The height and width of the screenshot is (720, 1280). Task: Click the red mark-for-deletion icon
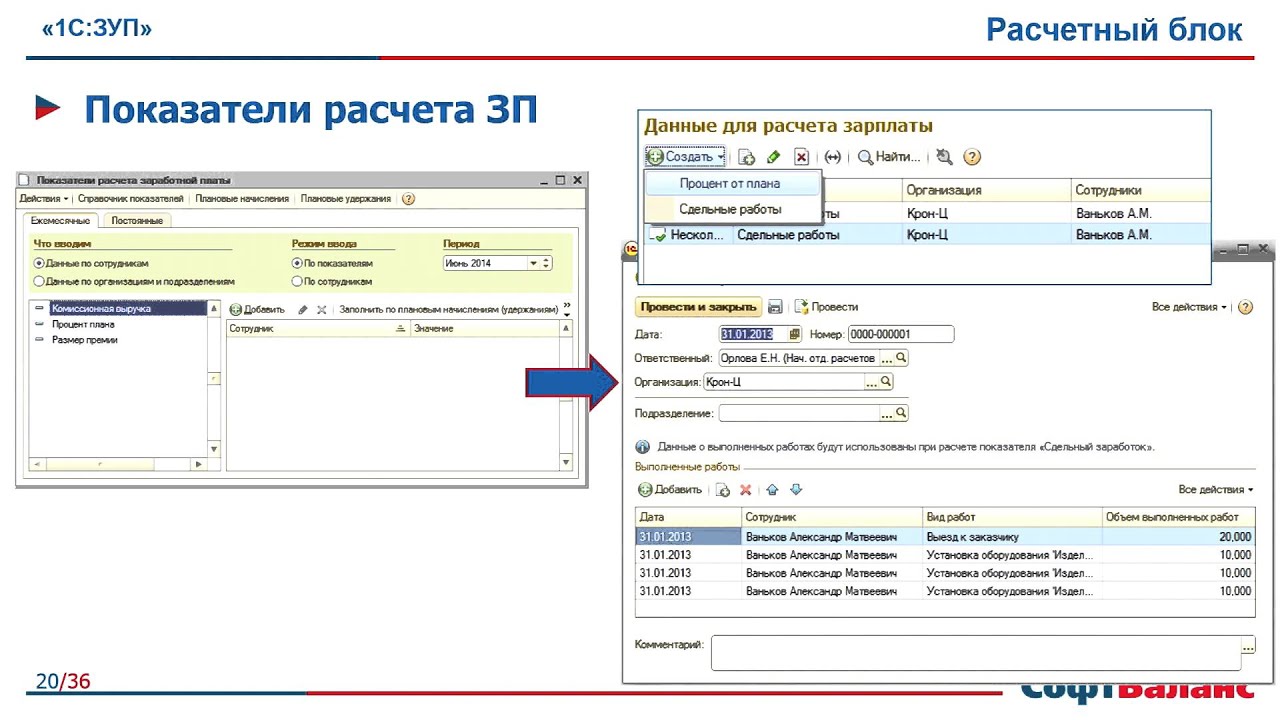tap(801, 157)
